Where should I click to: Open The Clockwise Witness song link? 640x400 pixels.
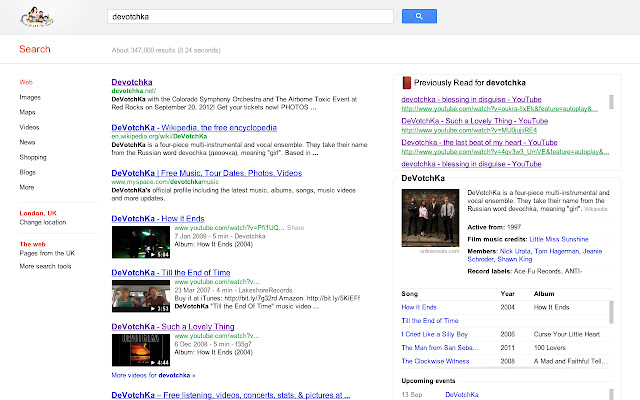436,358
